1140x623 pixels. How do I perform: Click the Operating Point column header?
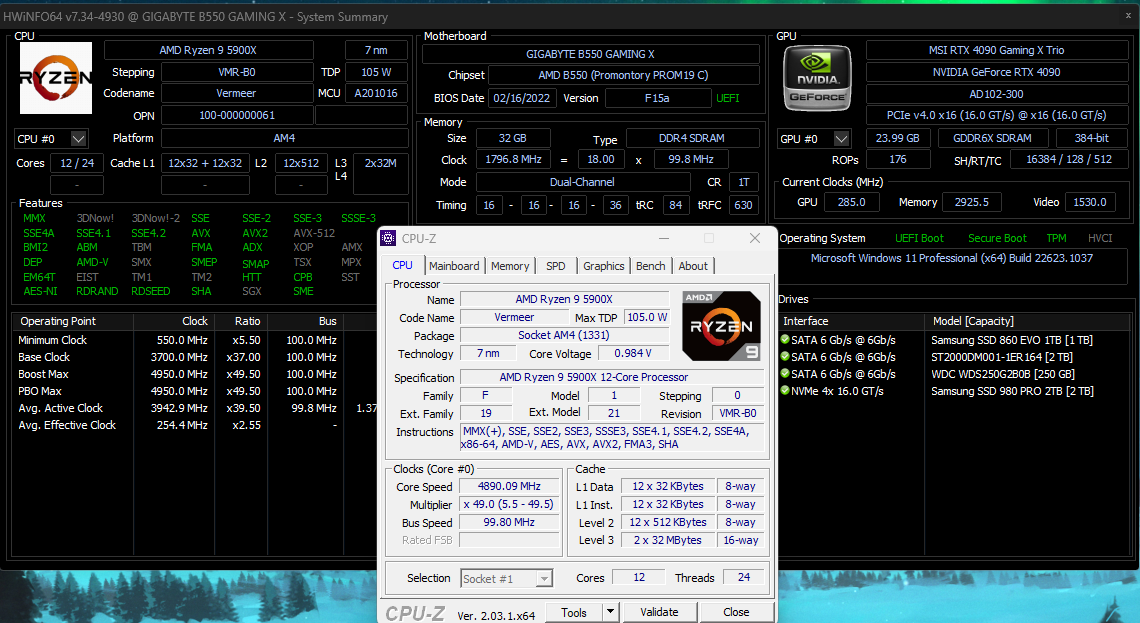tap(59, 321)
